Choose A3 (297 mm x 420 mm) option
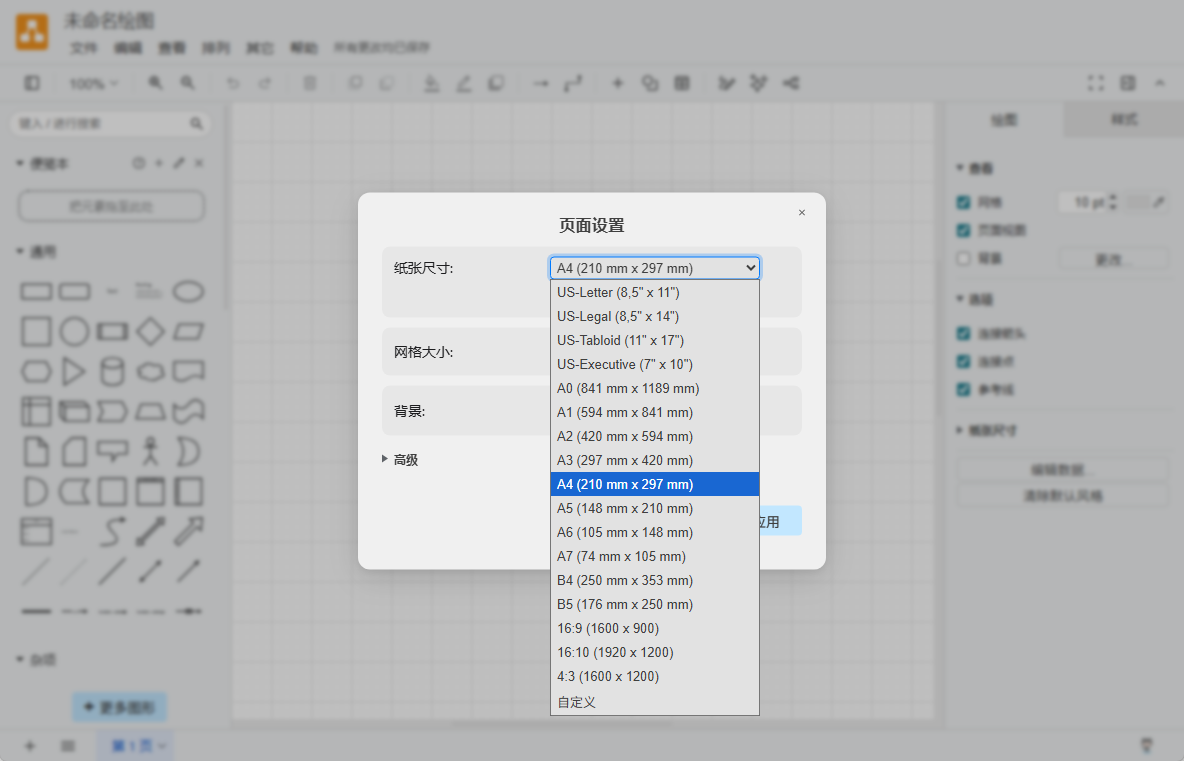The height and width of the screenshot is (761, 1184). click(x=655, y=461)
